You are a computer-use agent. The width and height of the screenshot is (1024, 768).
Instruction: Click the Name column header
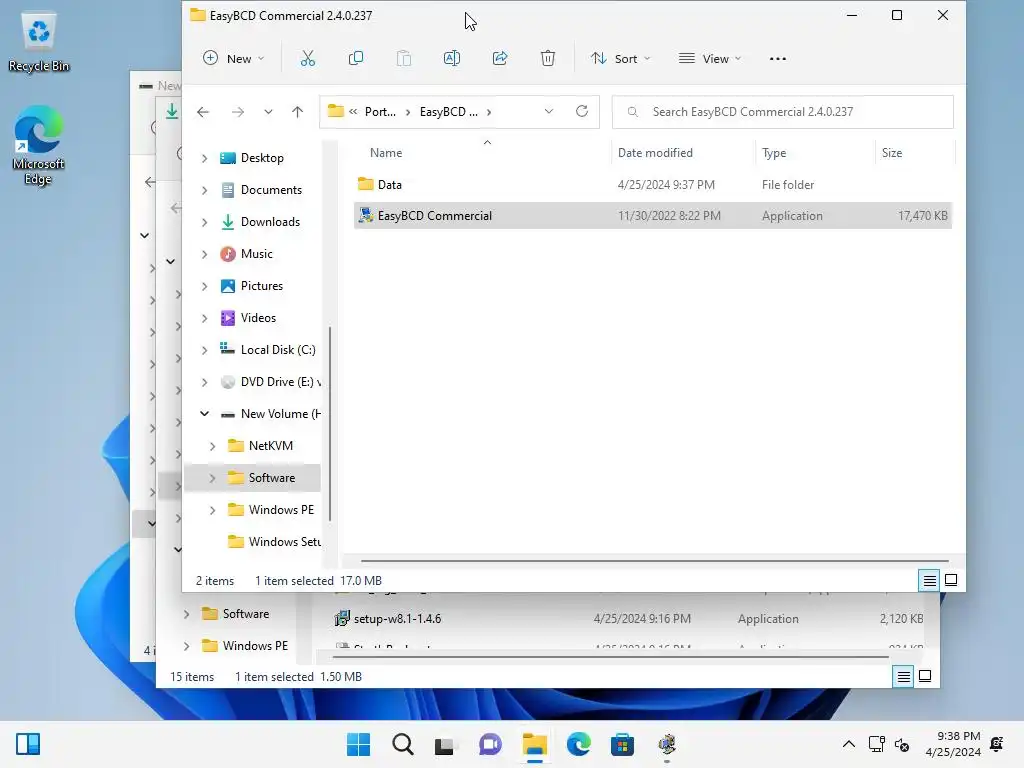386,153
